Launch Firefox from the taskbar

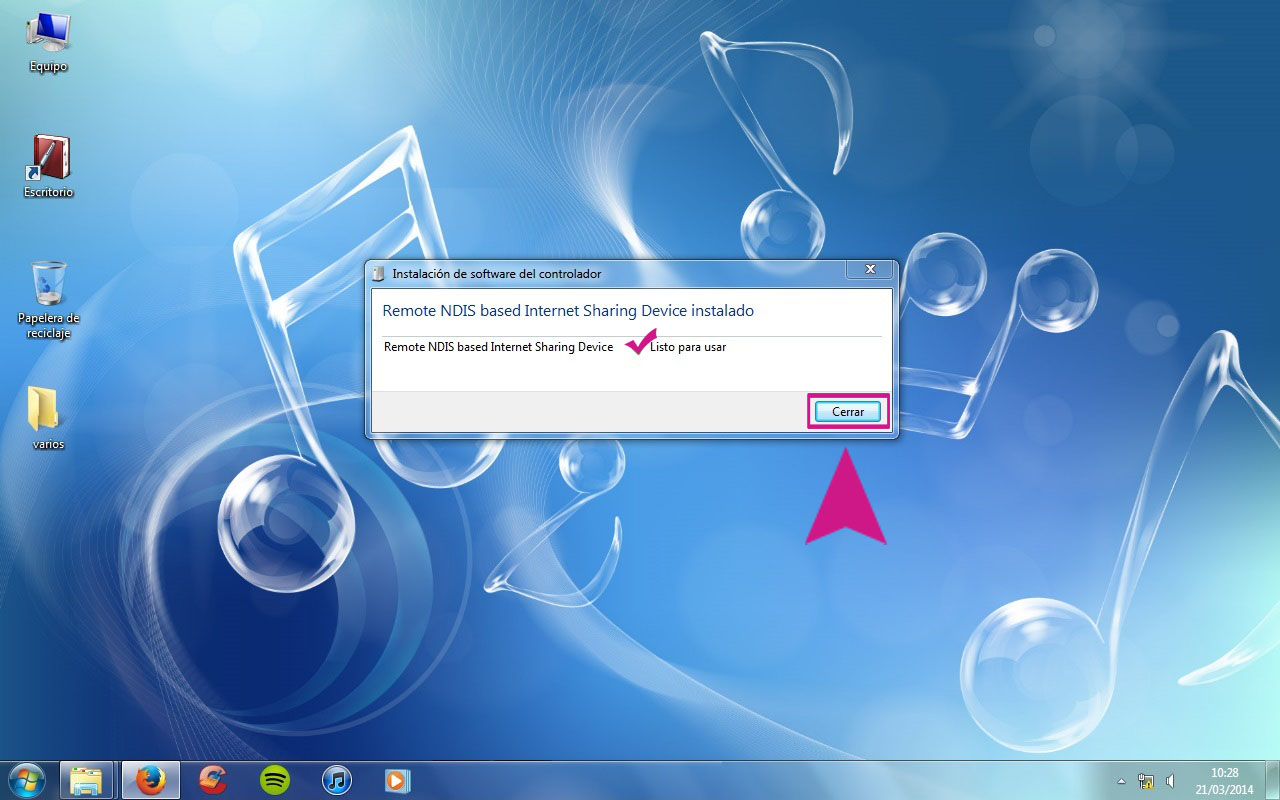click(x=150, y=780)
